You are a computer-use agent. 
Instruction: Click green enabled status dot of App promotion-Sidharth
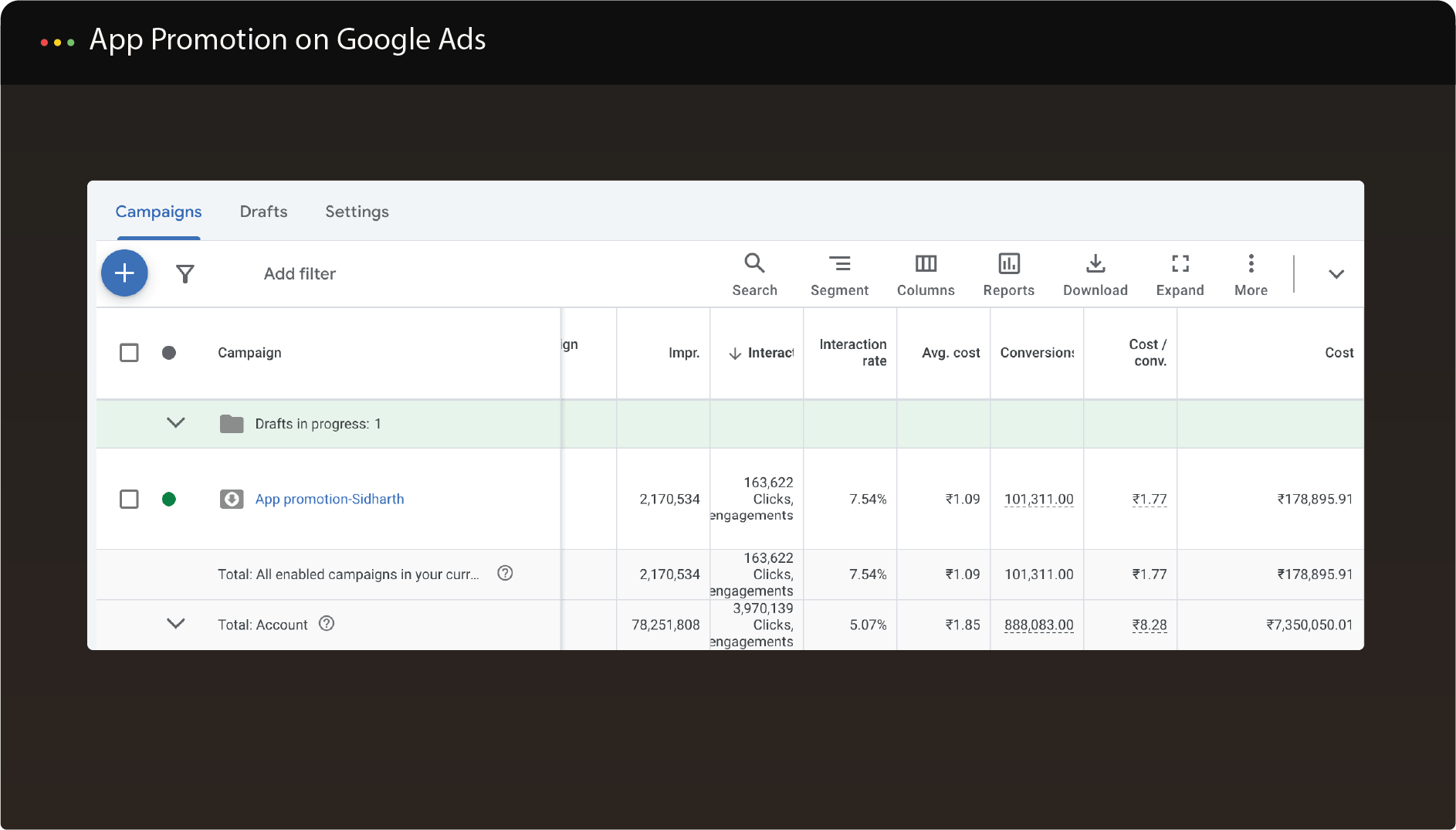point(169,500)
